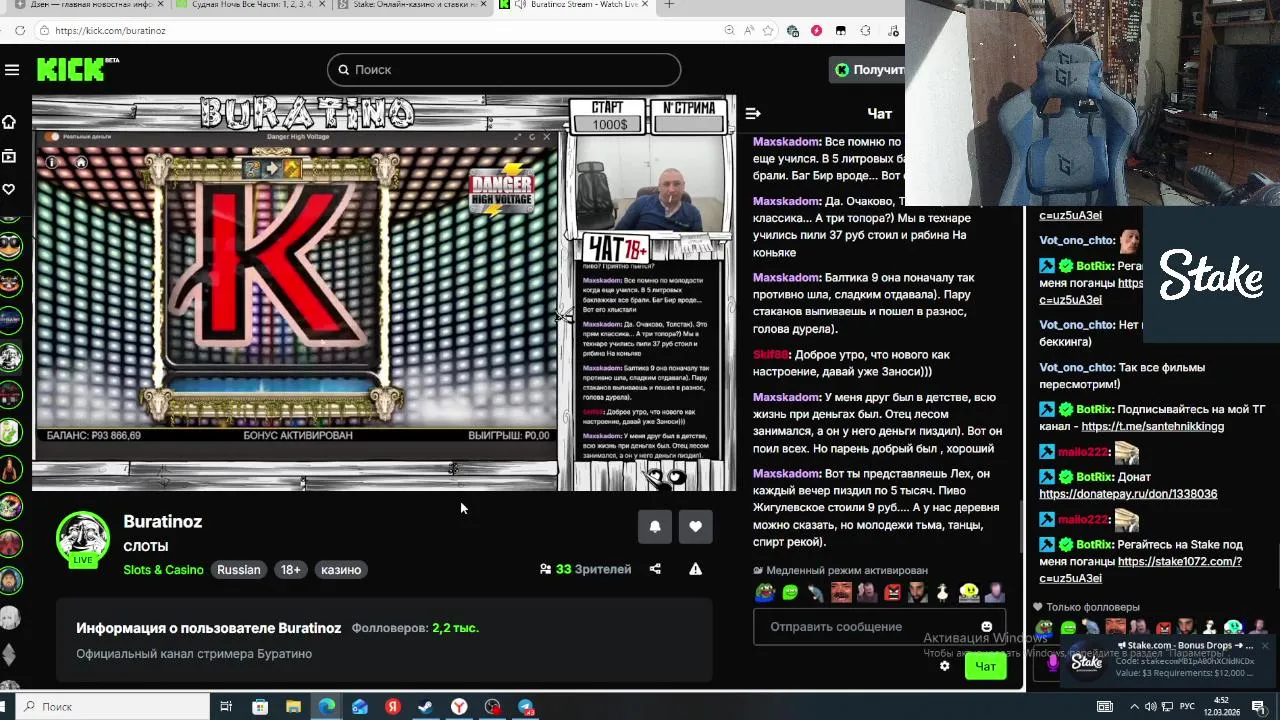The image size is (1280, 720).
Task: Zoom page with magnifier icon in address bar
Action: (x=730, y=31)
